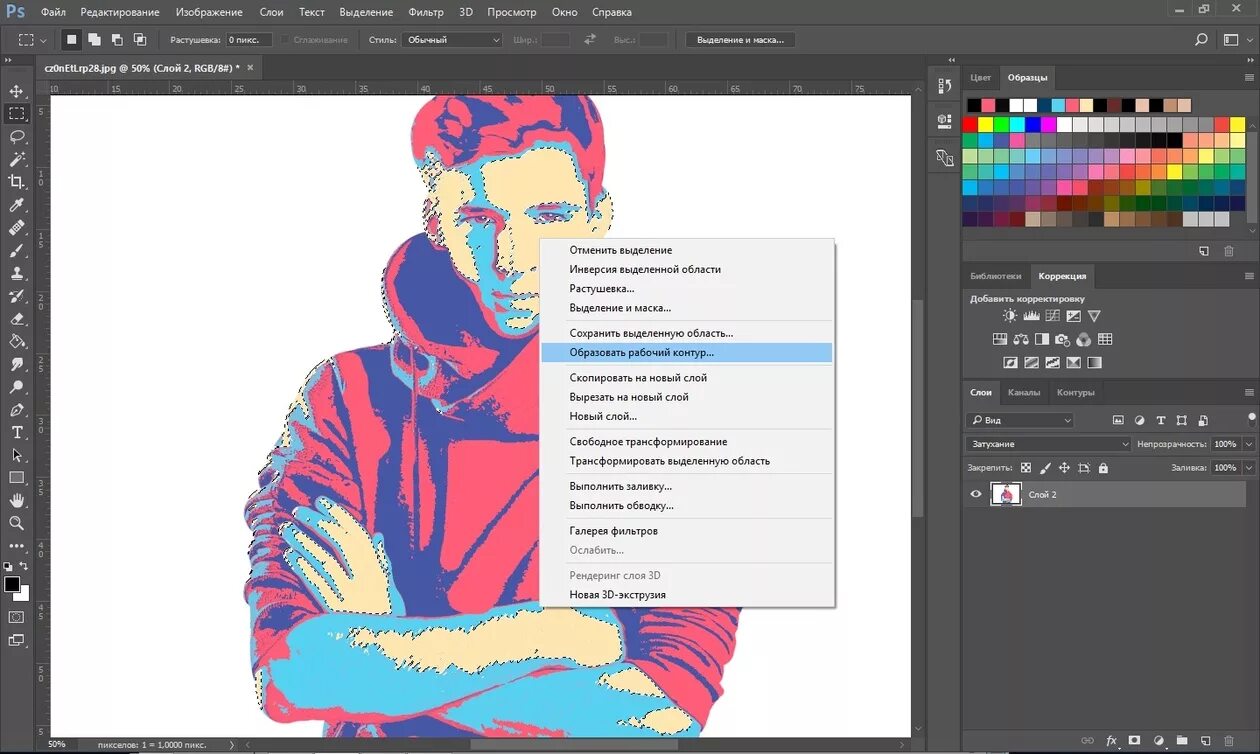Open the Стиль dropdown set to Обычный
Viewport: 1260px width, 754px height.
coord(452,40)
